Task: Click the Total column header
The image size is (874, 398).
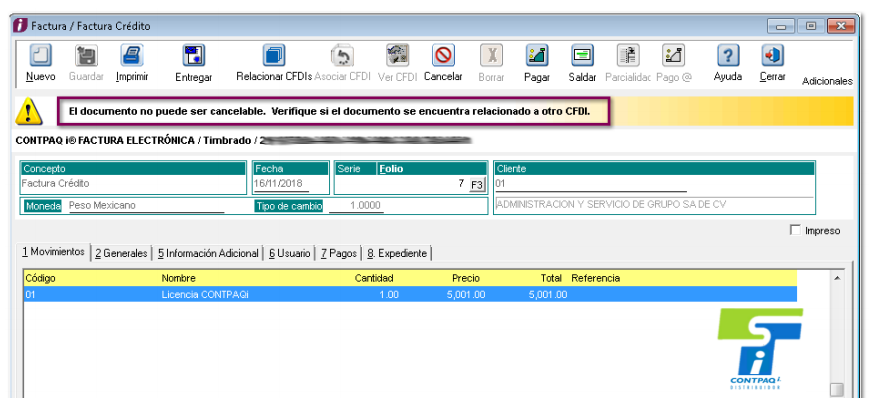Action: 551,278
